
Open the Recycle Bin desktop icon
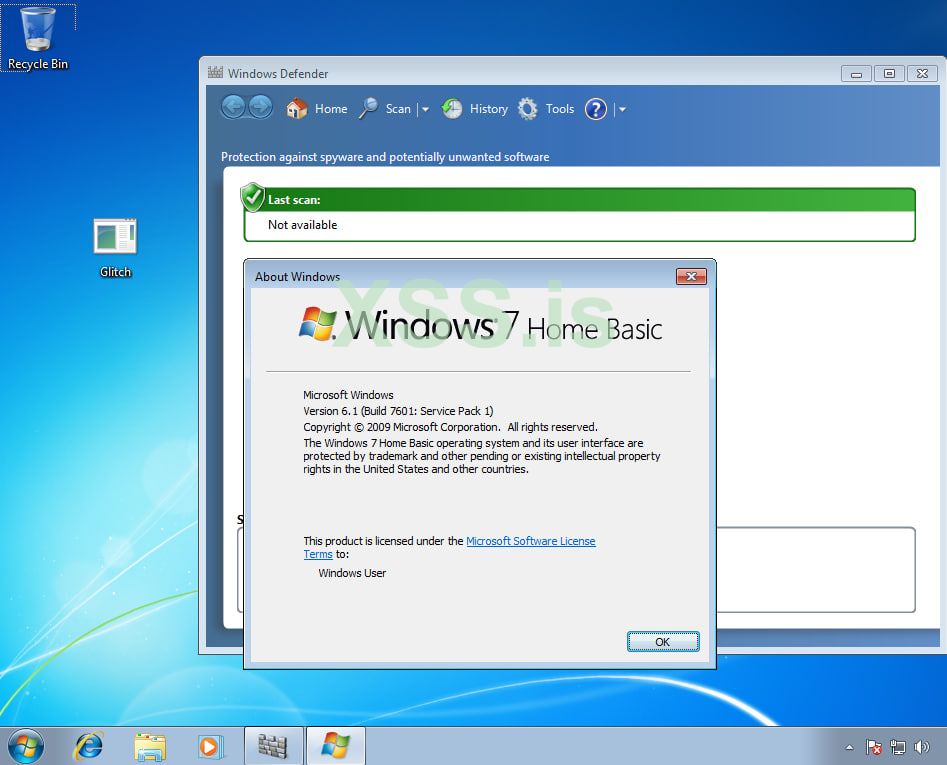(x=37, y=37)
